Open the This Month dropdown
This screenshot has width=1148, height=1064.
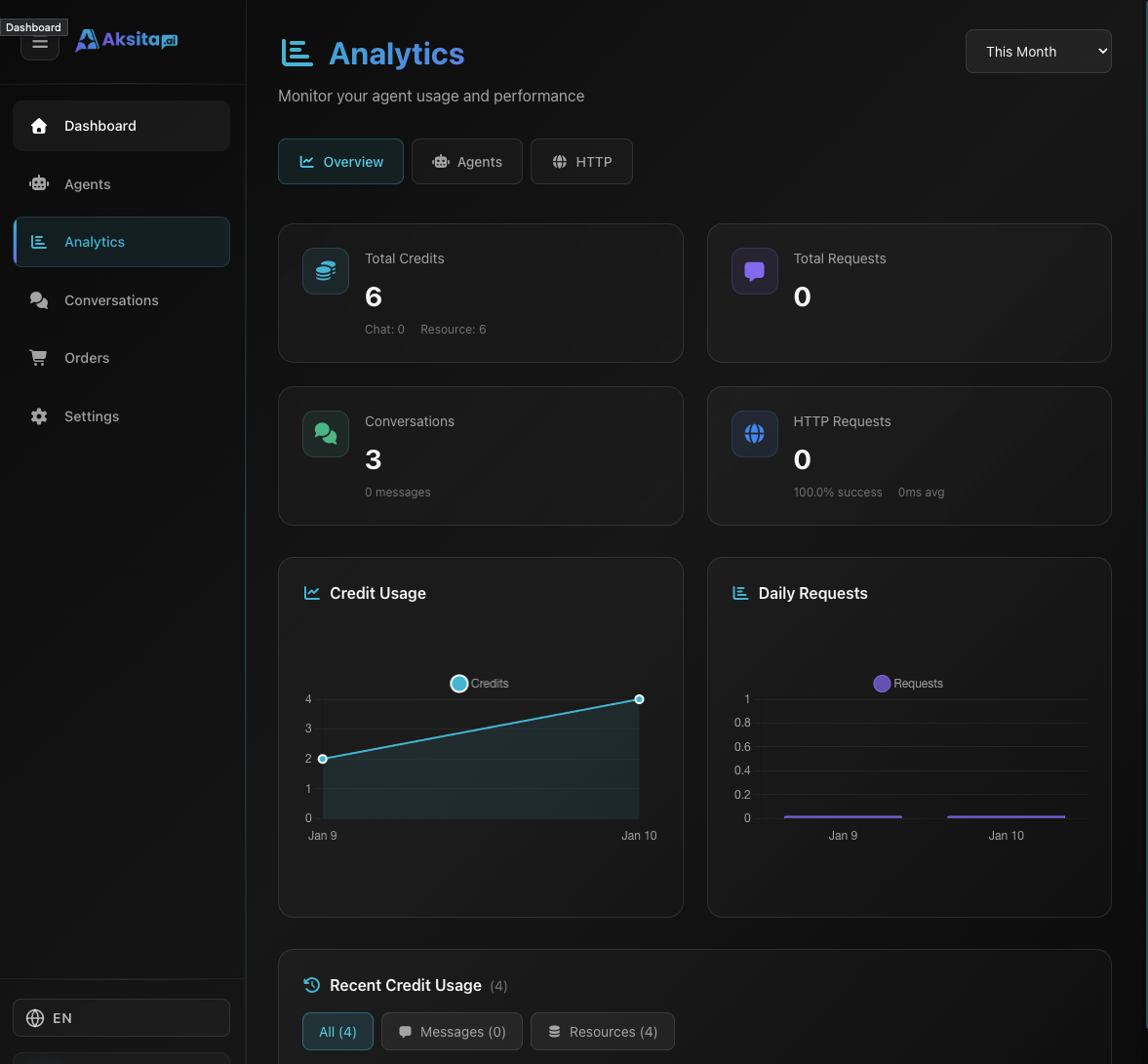(1038, 51)
